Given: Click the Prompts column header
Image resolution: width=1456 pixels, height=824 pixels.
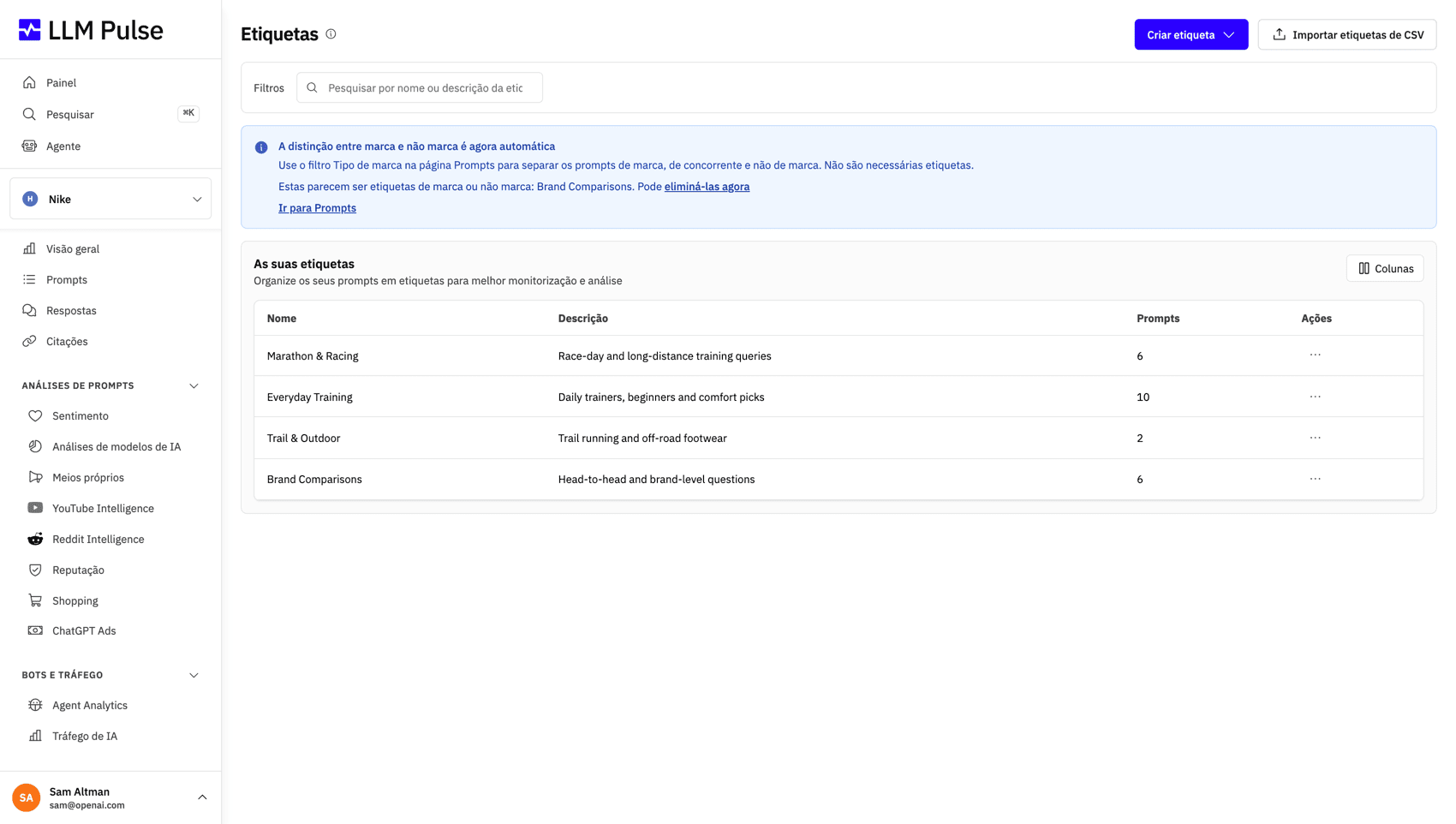Looking at the screenshot, I should pyautogui.click(x=1158, y=318).
